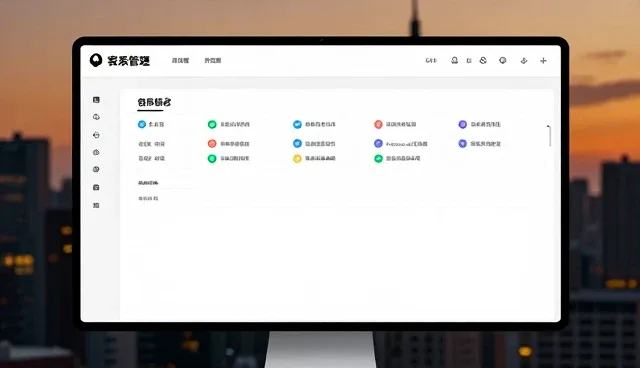Open the text-only entry starting the second grid row
The height and width of the screenshot is (368, 640).
point(151,144)
